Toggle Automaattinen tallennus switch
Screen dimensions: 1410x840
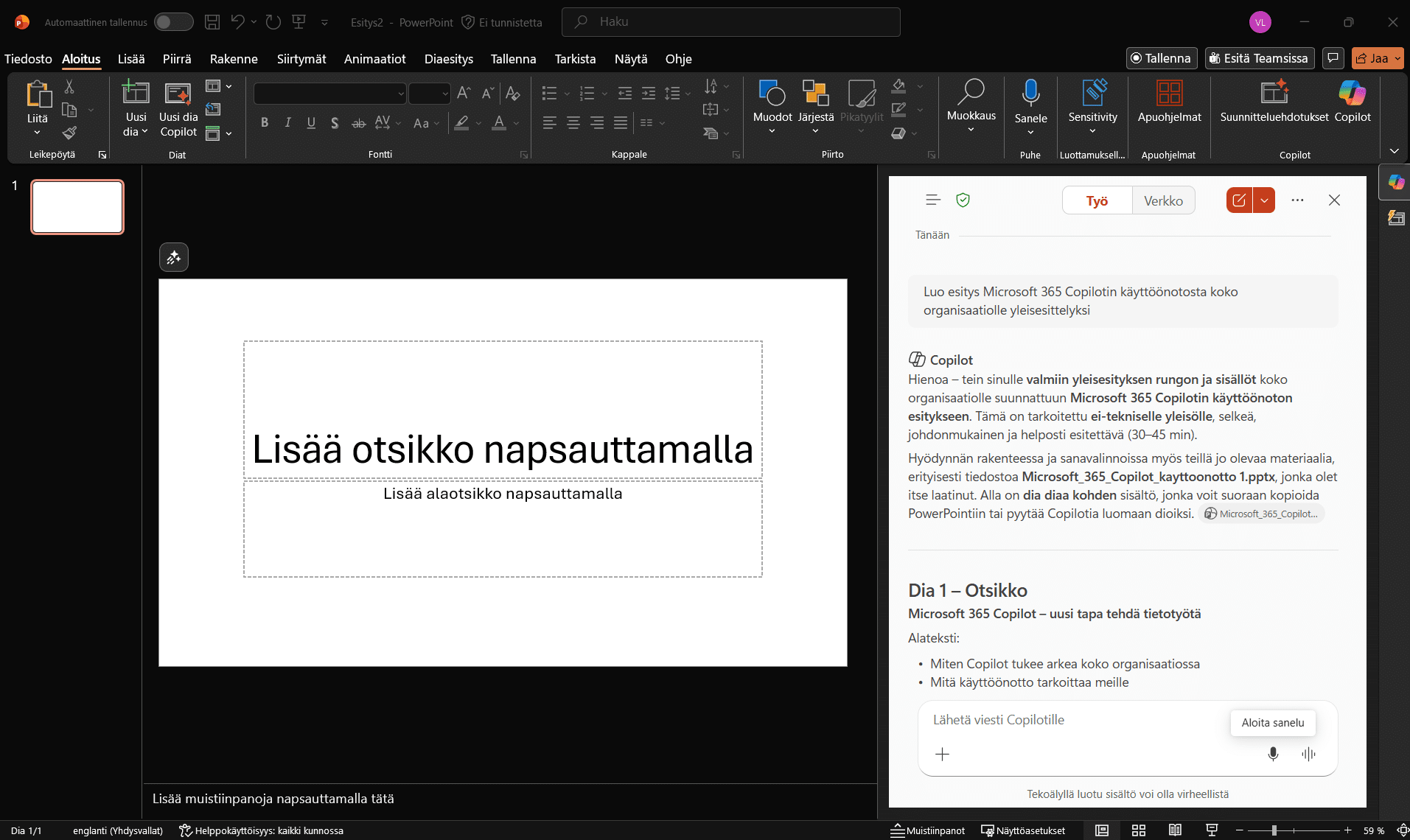[x=173, y=22]
